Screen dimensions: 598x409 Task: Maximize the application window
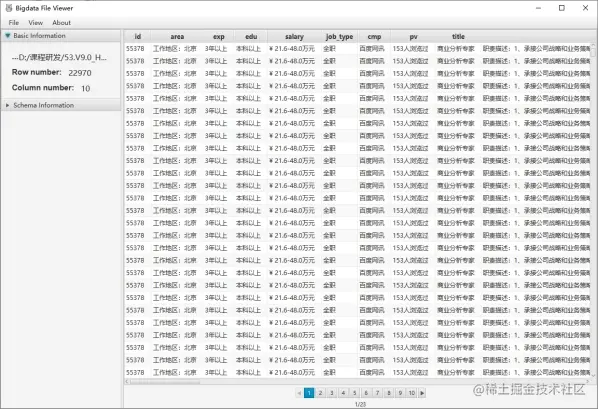coord(562,8)
